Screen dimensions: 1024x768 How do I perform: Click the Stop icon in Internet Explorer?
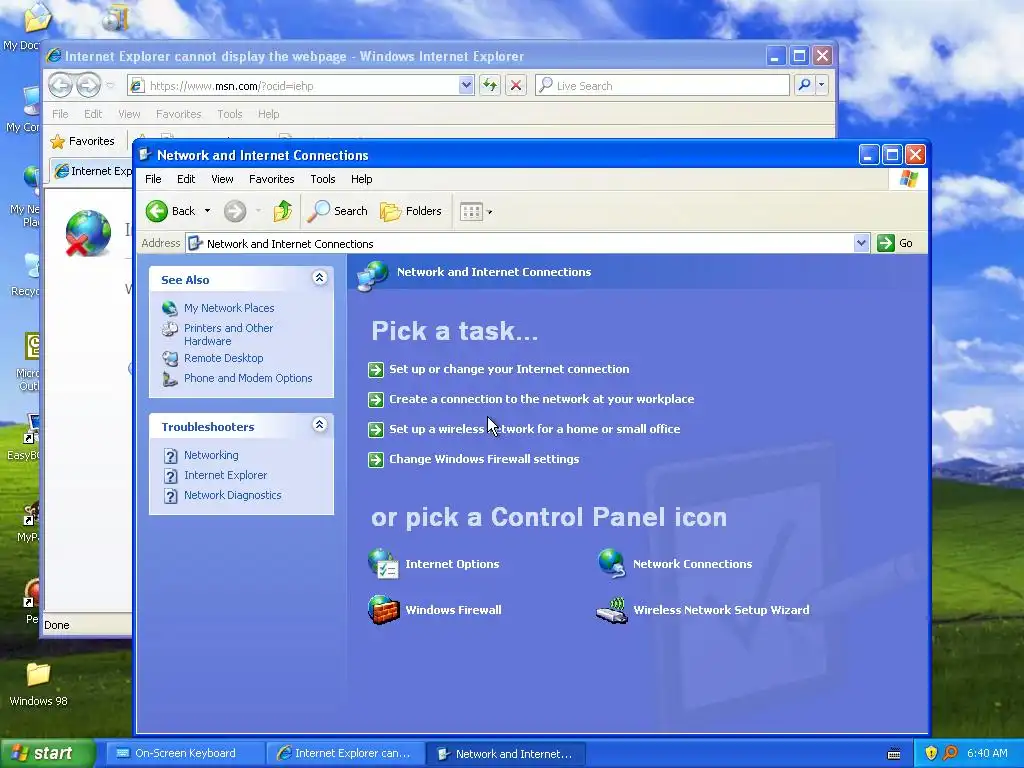tap(516, 85)
